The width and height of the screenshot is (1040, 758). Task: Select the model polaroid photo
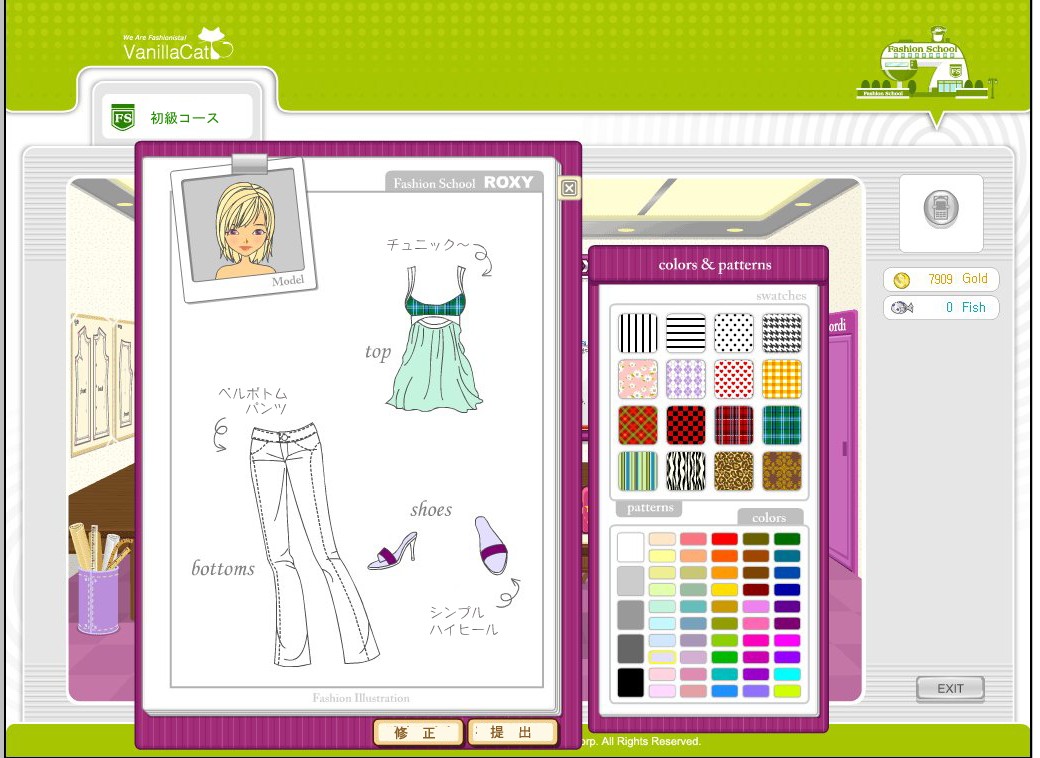[x=243, y=228]
